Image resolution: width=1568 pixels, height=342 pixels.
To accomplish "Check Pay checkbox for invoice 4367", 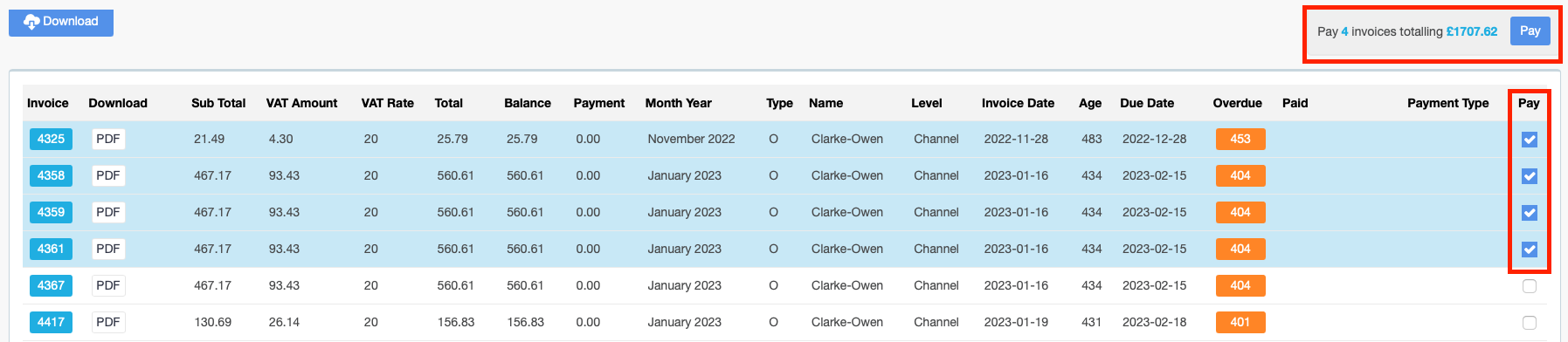I will [x=1530, y=286].
